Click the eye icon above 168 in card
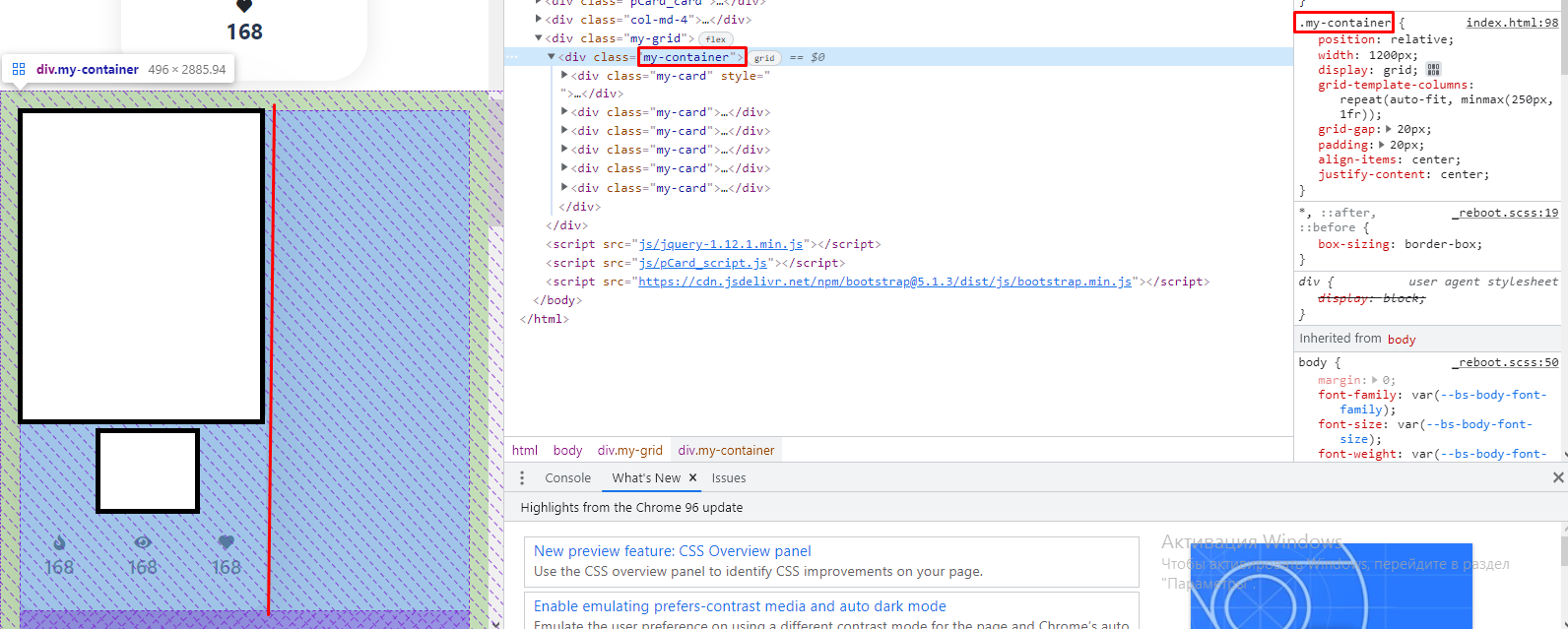Viewport: 1568px width, 629px height. click(143, 542)
